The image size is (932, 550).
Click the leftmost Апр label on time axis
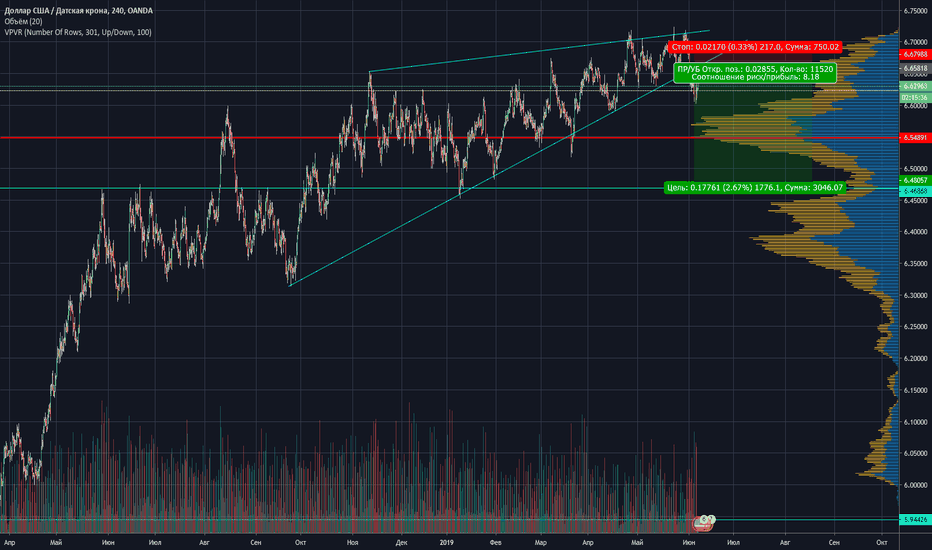[x=9, y=542]
